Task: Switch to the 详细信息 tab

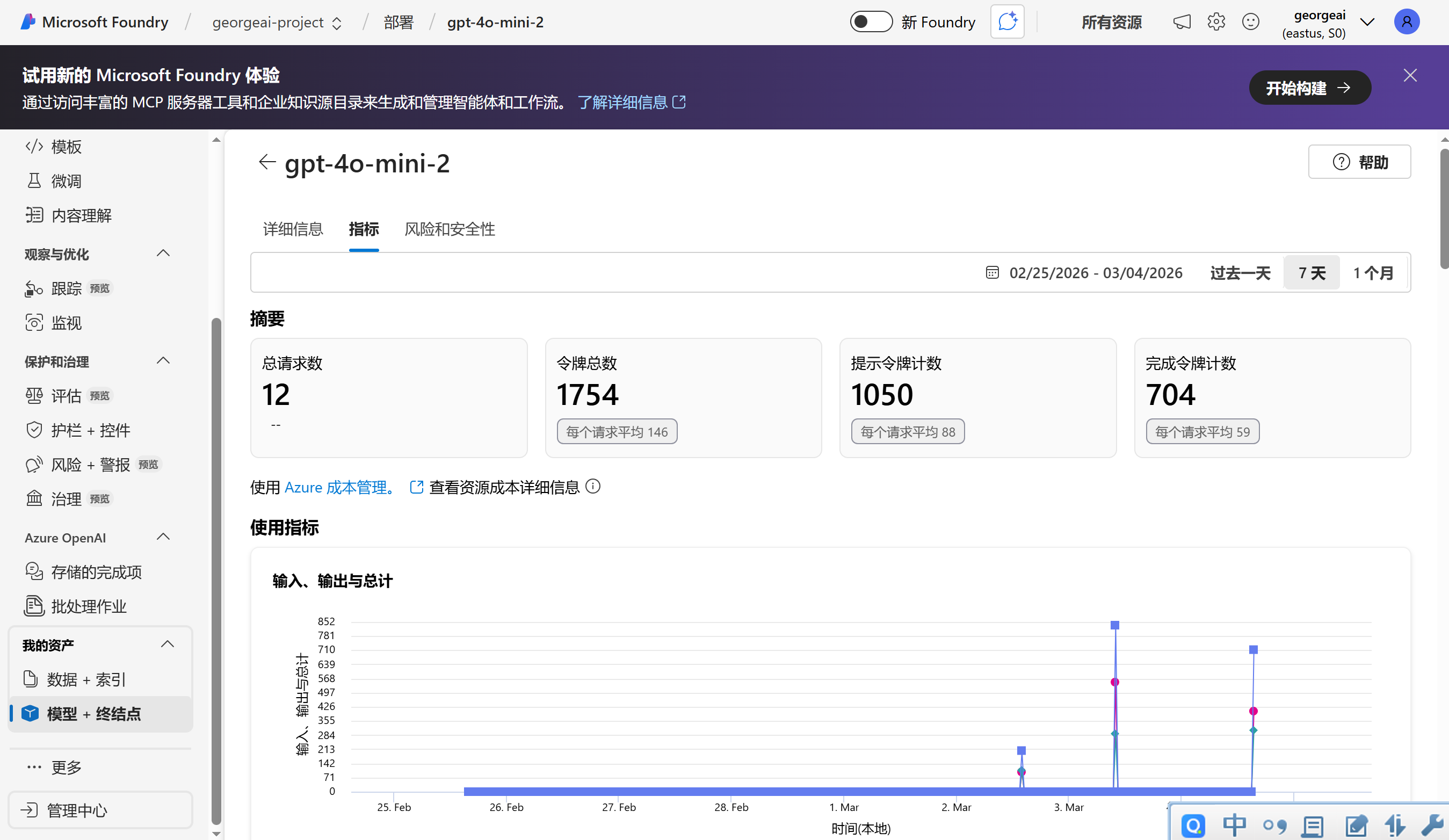Action: coord(293,229)
